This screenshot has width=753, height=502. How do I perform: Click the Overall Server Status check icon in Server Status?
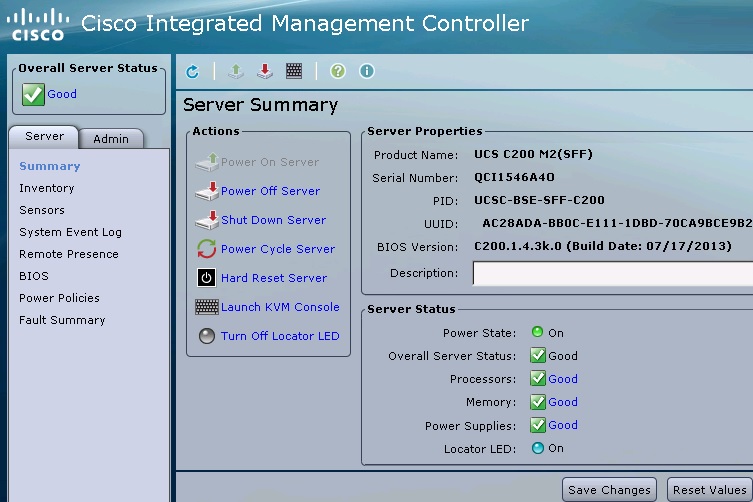point(538,355)
